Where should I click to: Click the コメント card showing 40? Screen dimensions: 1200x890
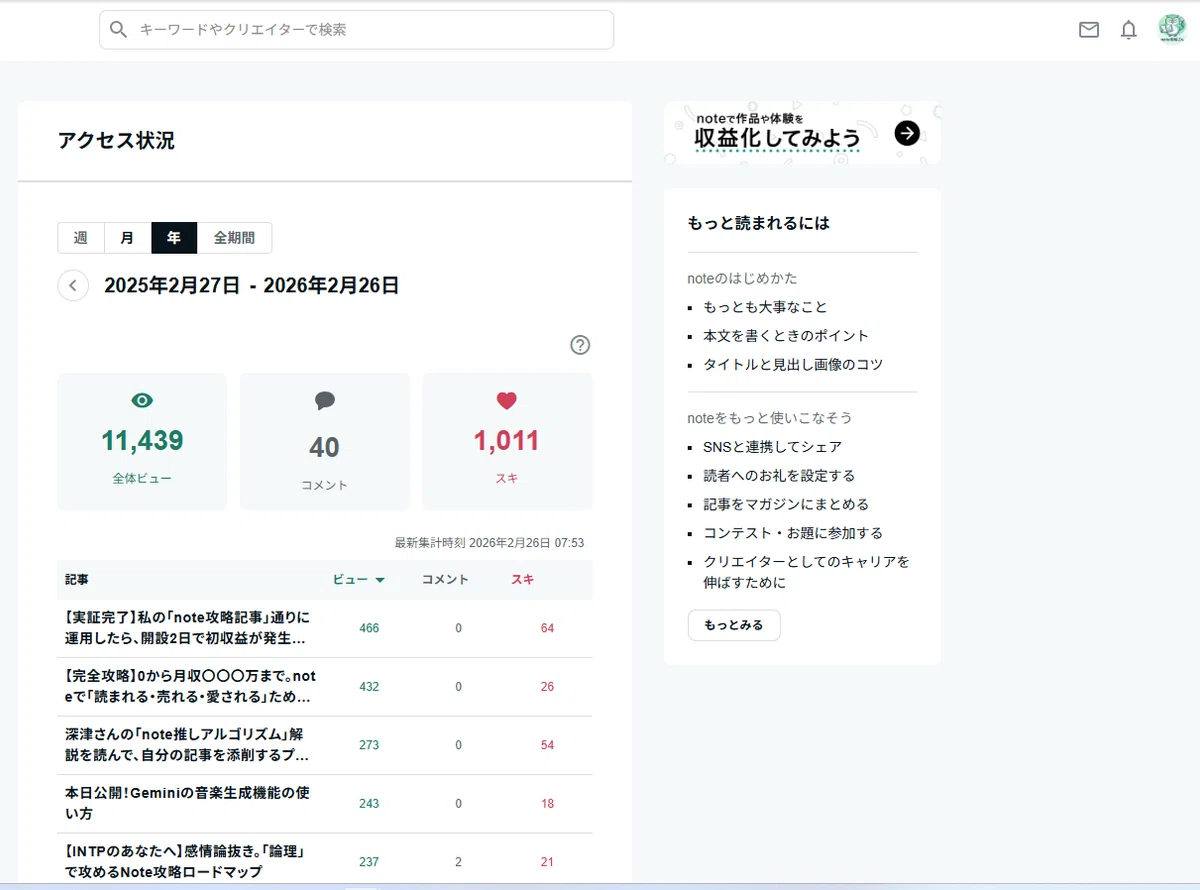click(x=325, y=442)
